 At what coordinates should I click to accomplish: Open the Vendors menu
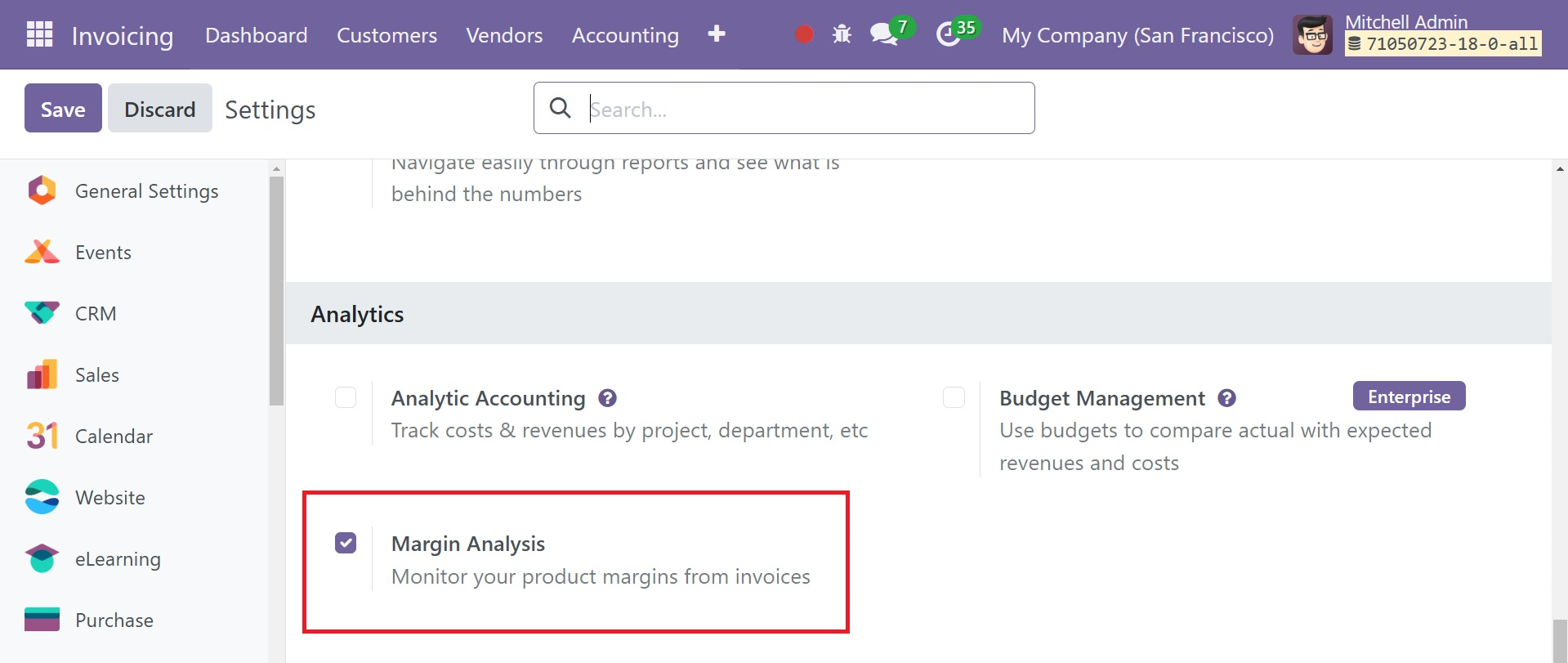[x=504, y=35]
